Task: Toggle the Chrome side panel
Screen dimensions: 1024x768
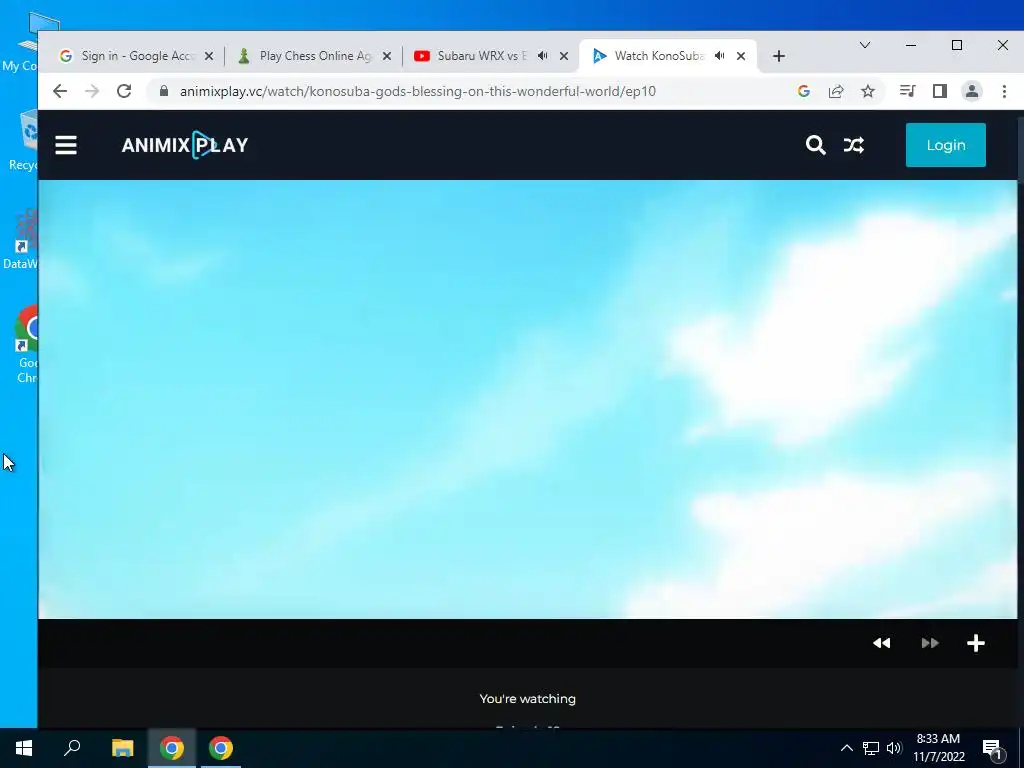Action: pyautogui.click(x=940, y=91)
